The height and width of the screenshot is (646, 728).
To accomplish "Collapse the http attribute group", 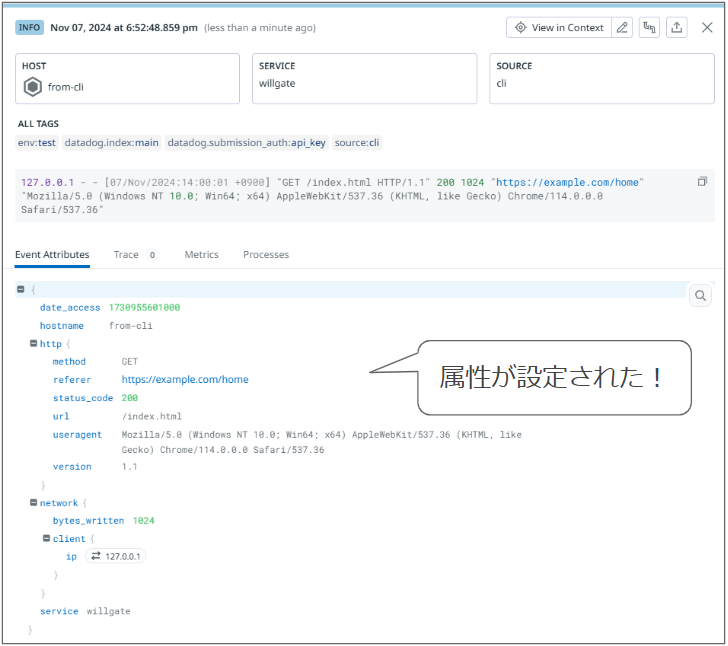I will (33, 344).
